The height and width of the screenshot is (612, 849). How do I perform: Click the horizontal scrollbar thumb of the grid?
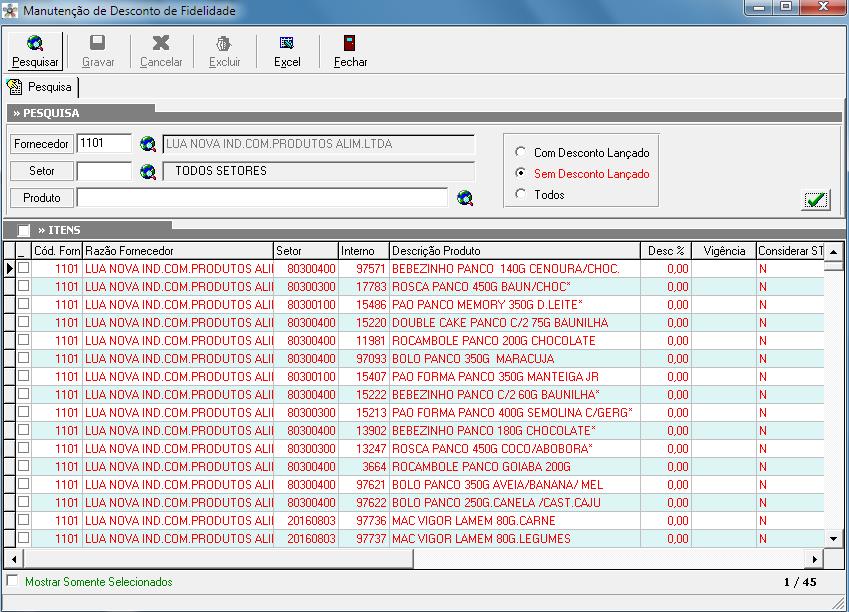(x=218, y=559)
